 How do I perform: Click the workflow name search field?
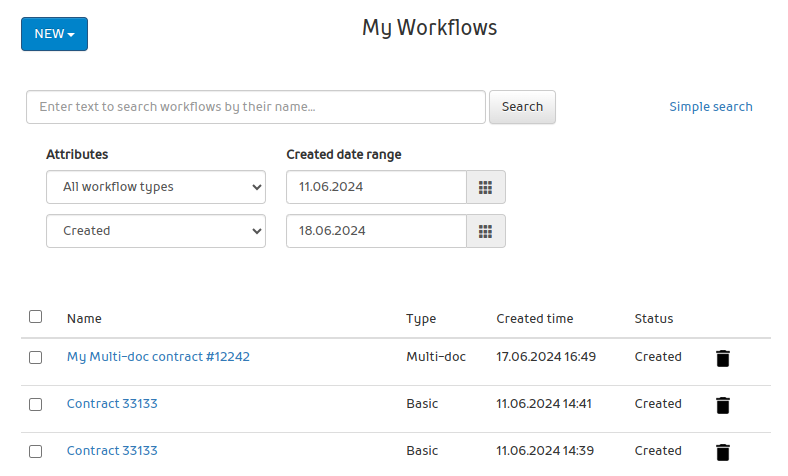point(255,107)
